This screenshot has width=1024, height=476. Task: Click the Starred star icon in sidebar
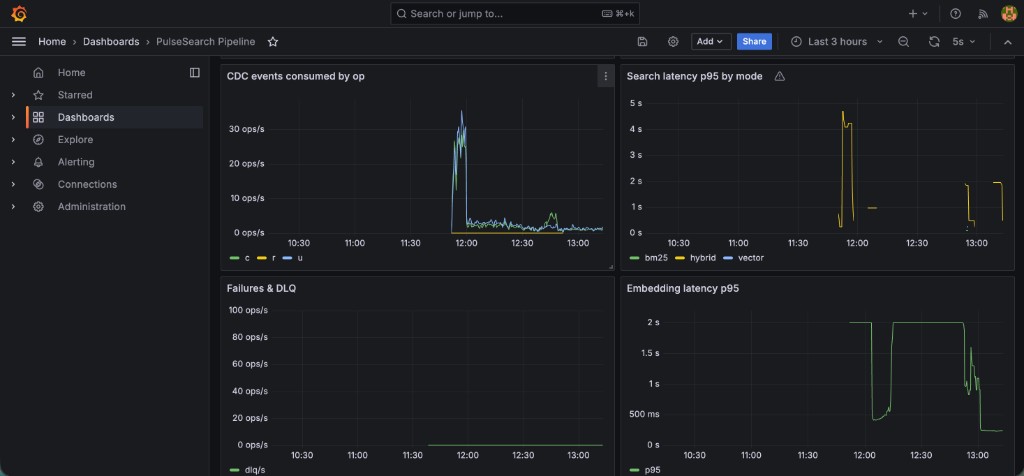[39, 95]
